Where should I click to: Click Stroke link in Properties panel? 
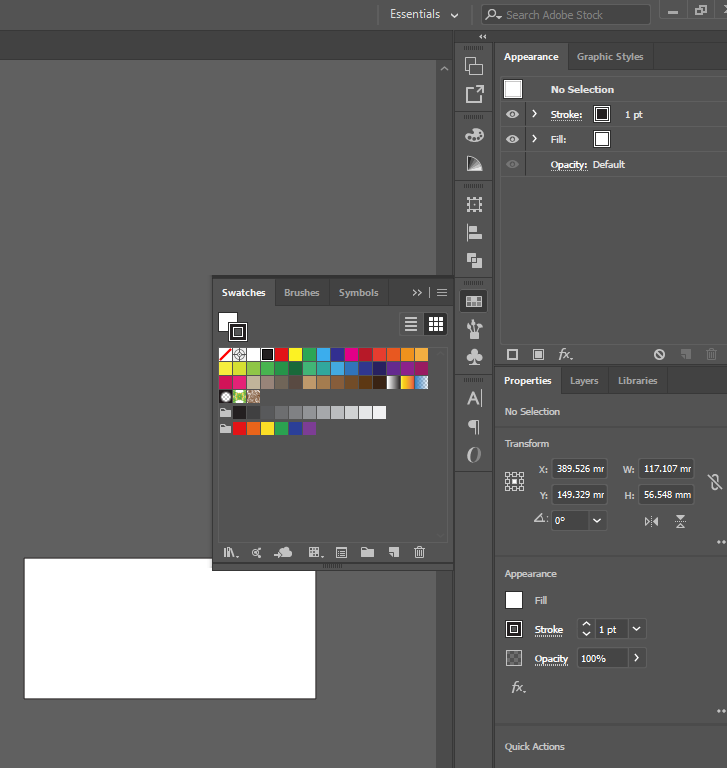549,630
